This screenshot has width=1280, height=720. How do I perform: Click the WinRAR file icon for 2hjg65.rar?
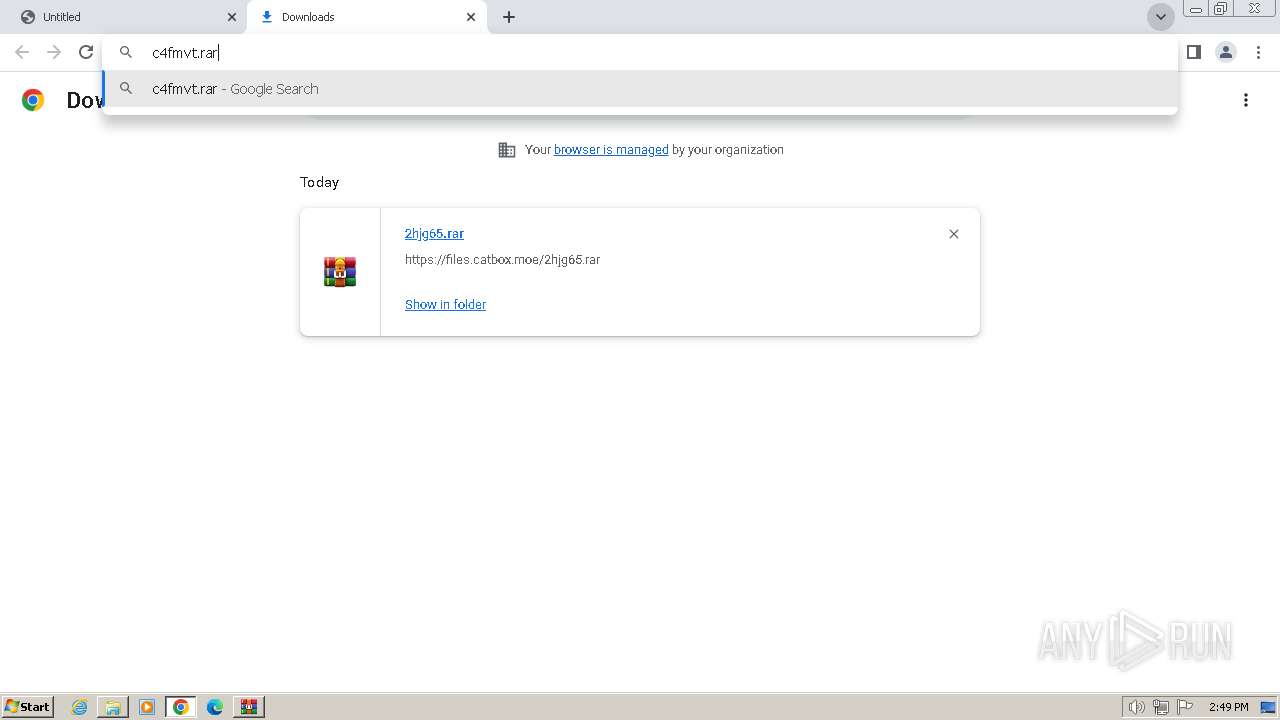point(340,272)
